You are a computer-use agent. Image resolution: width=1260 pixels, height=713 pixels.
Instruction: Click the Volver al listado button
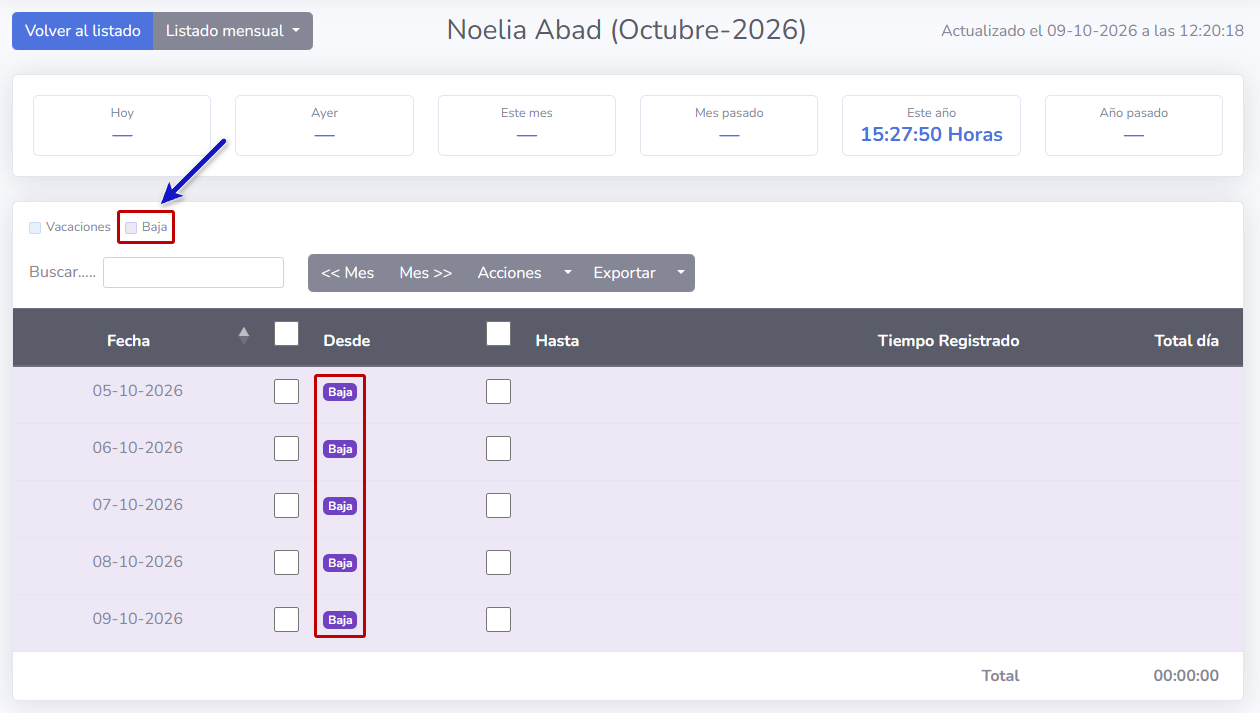(x=83, y=31)
